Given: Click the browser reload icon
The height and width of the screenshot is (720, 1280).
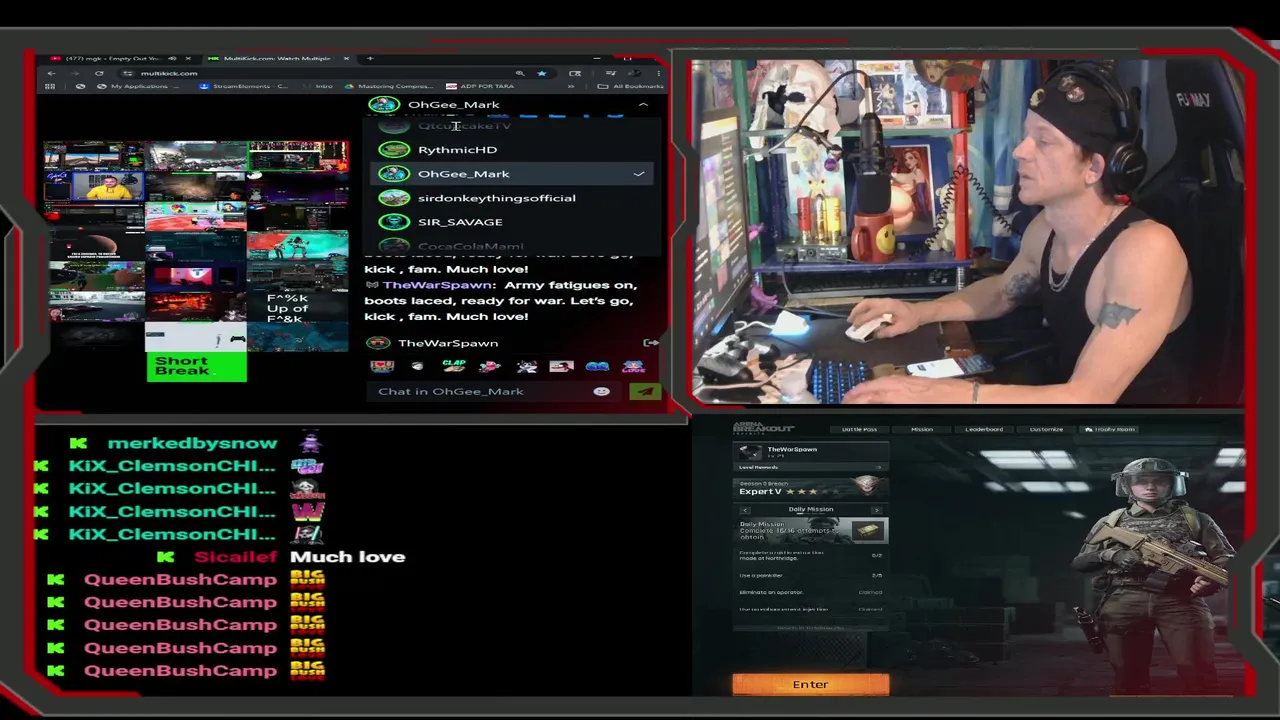Looking at the screenshot, I should click(99, 73).
